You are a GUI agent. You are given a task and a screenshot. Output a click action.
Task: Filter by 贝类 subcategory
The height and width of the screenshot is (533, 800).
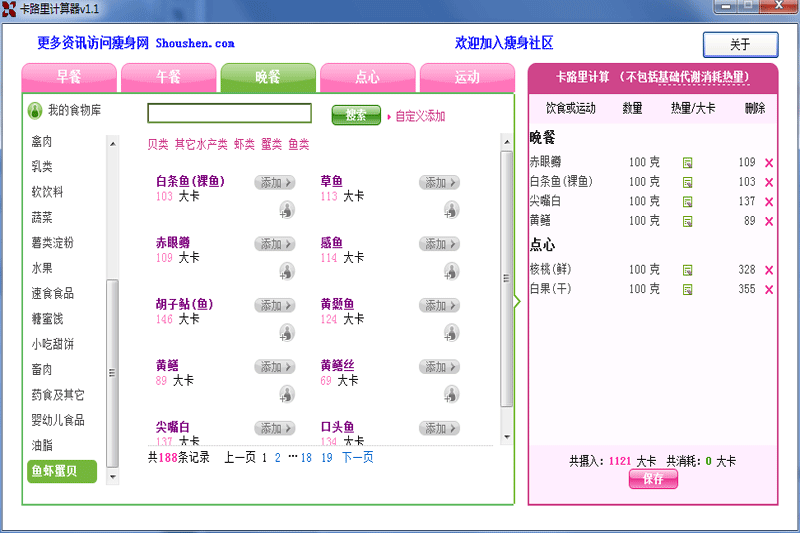(x=158, y=144)
